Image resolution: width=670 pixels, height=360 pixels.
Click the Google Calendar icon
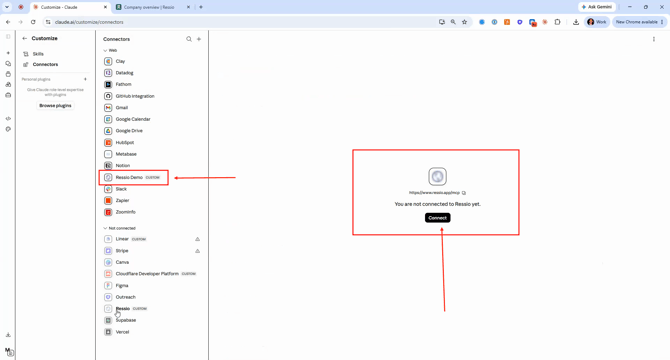(x=108, y=119)
